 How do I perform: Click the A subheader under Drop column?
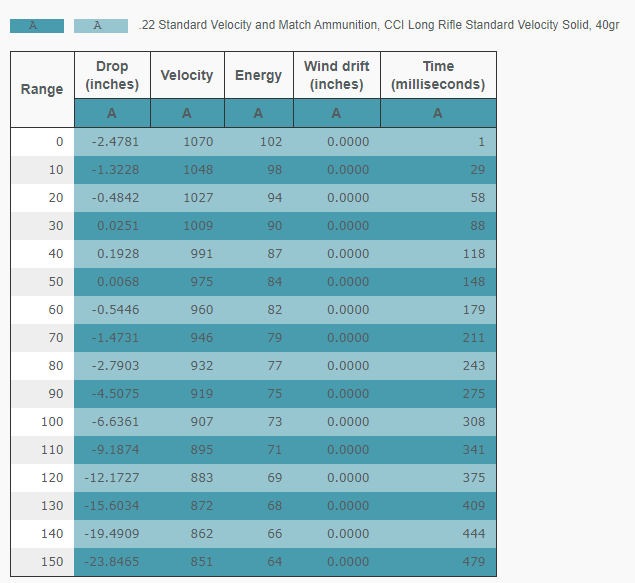coord(112,113)
